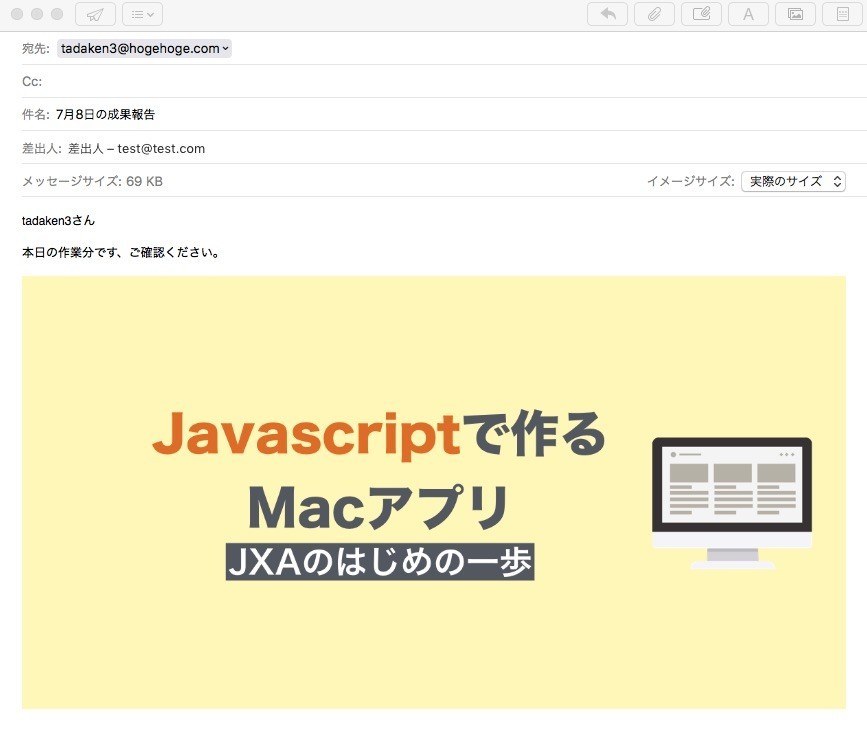
Task: Expand the tadaken3@hogehoge.com recipient token menu
Action: click(227, 48)
